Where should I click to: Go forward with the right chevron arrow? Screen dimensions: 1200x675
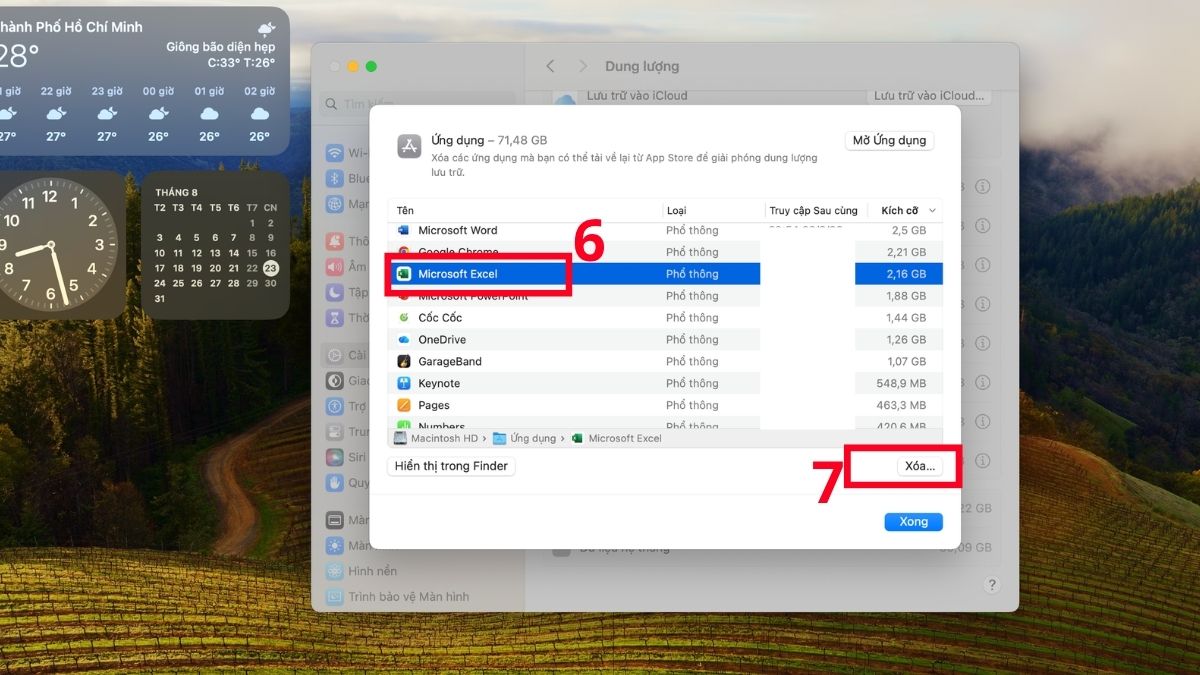581,66
